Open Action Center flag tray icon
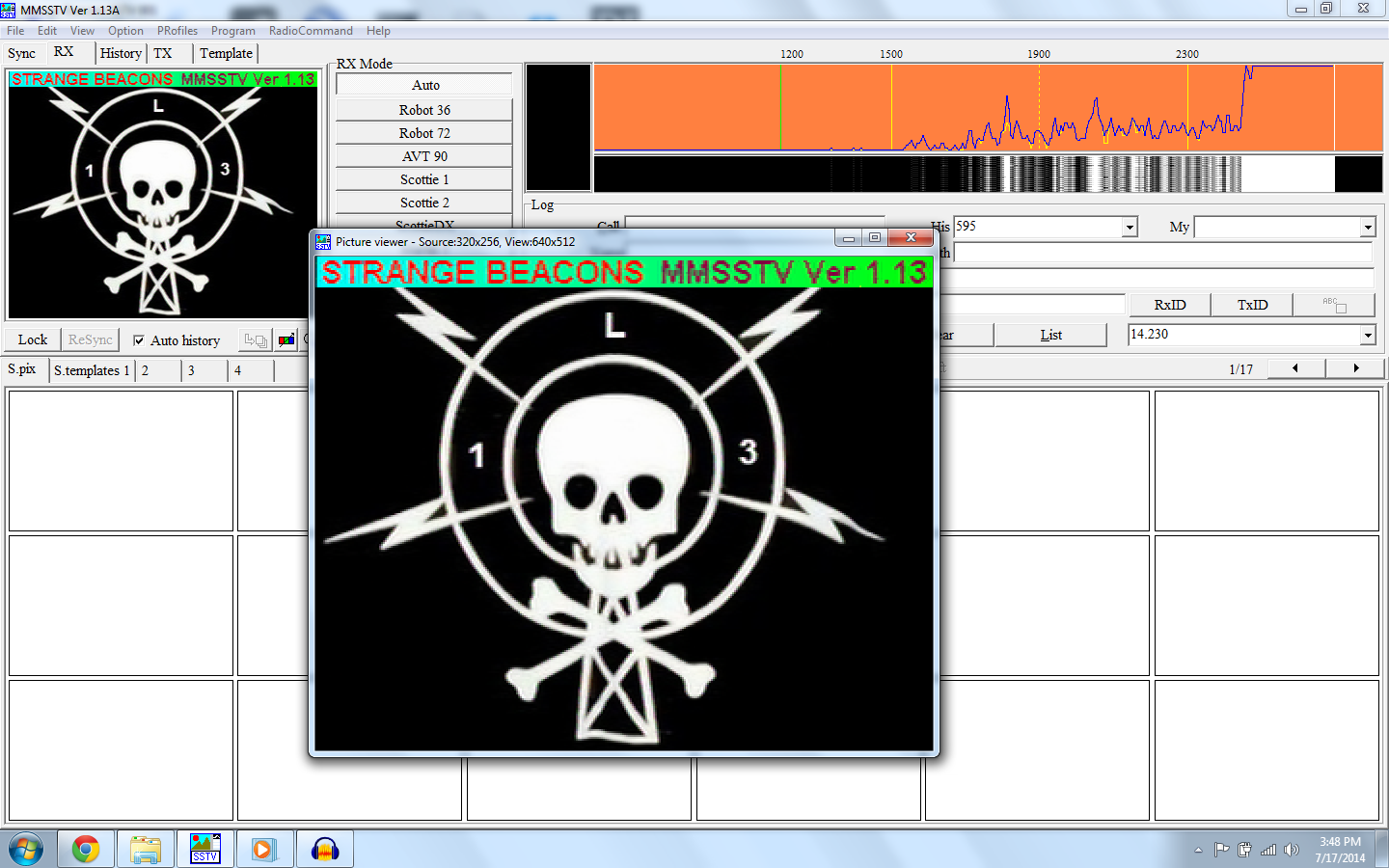The image size is (1389, 868). (x=1221, y=850)
